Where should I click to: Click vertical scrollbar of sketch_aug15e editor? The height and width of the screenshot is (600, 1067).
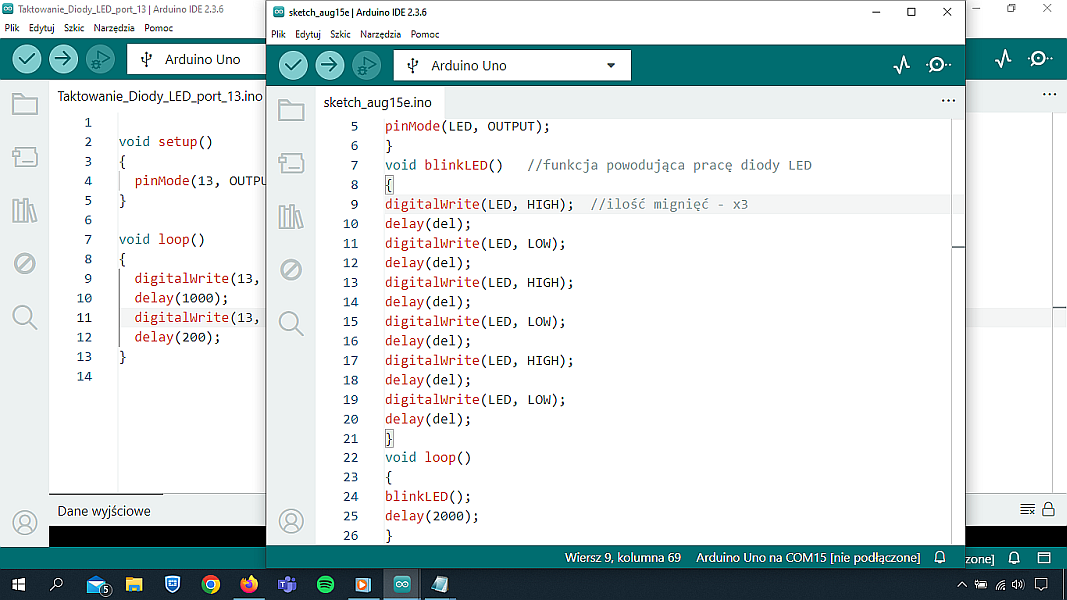point(958,331)
